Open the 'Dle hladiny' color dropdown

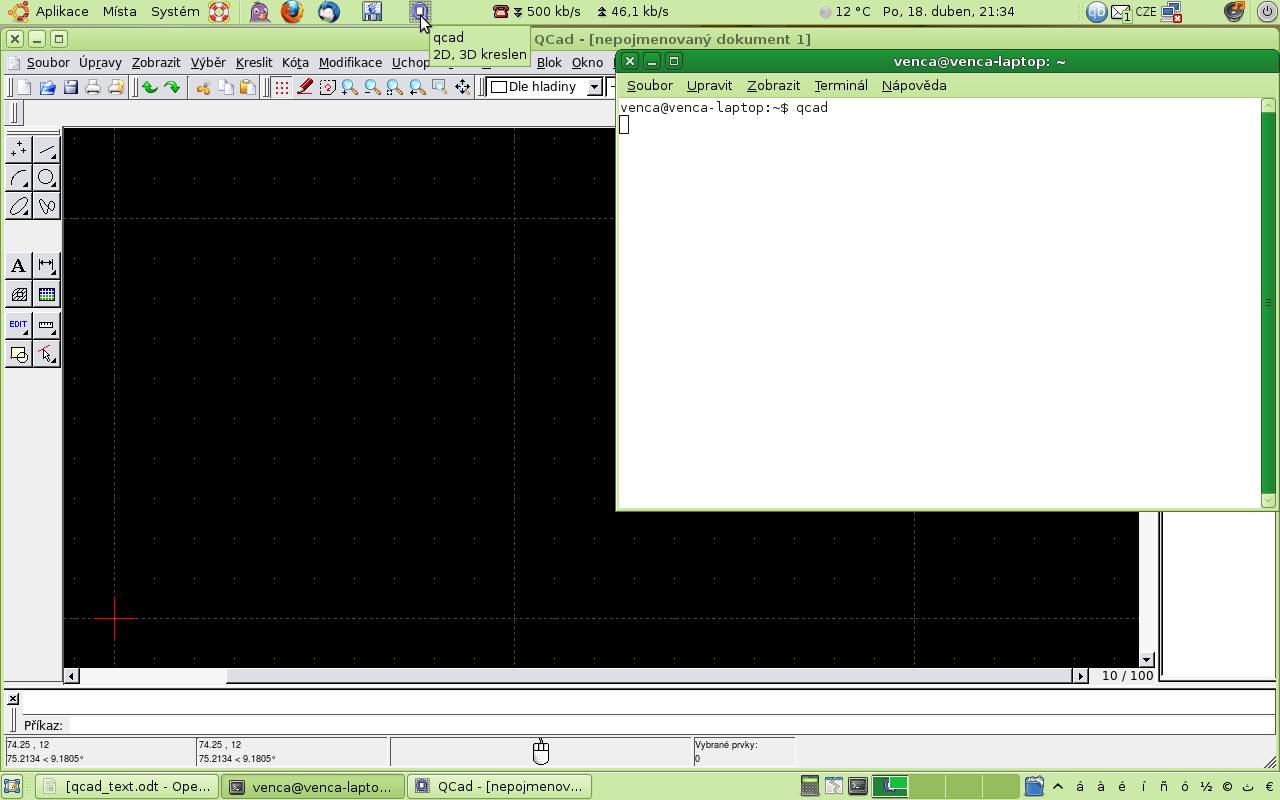coord(545,87)
